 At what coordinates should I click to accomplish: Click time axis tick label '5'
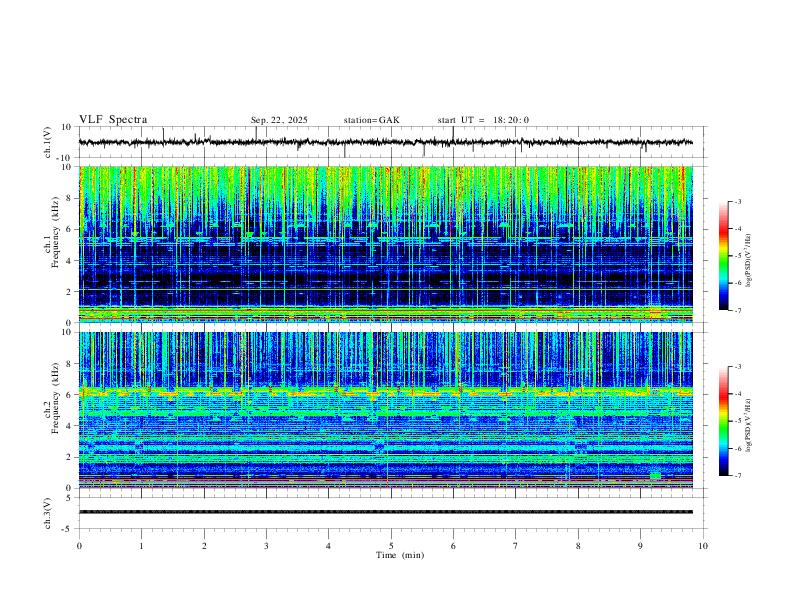(x=391, y=546)
